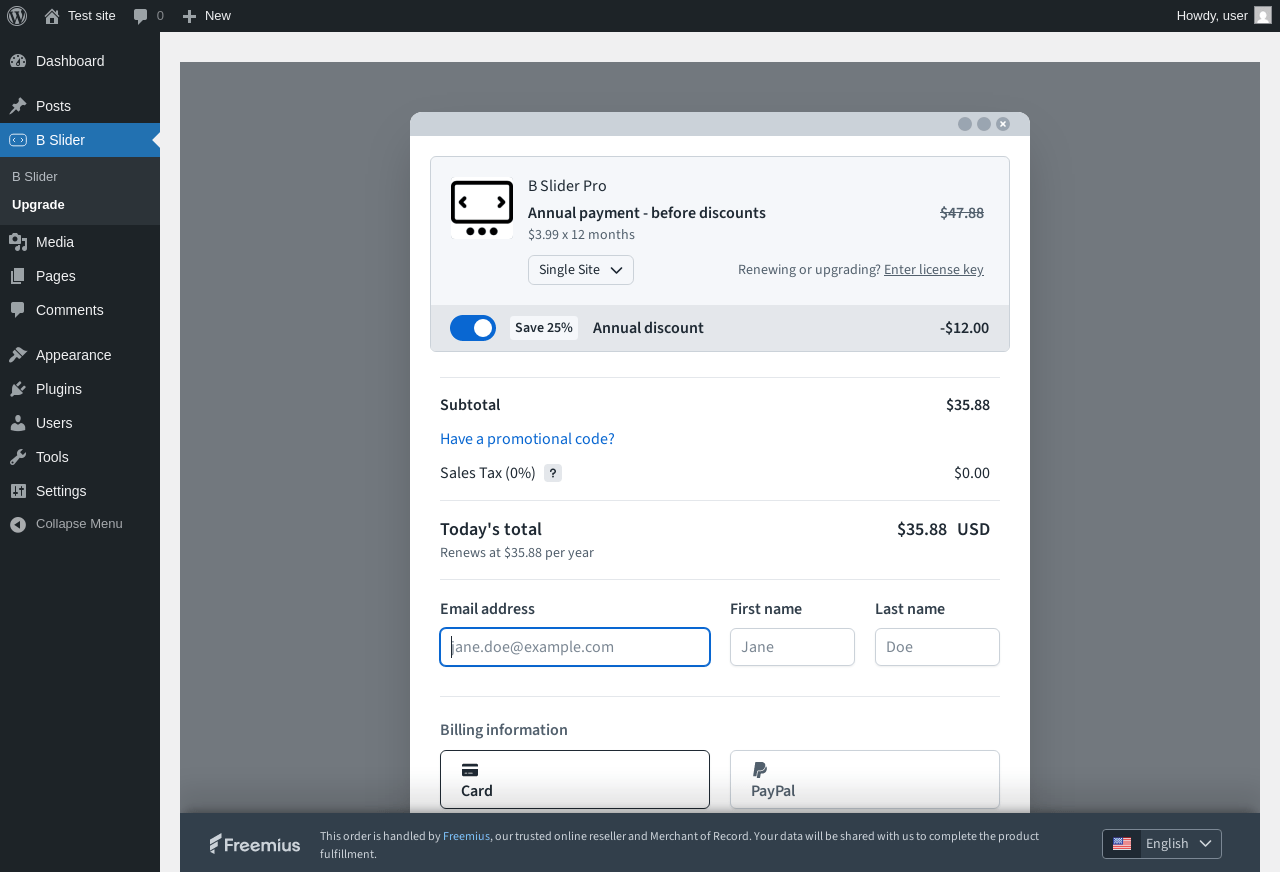Click the Tools wrench icon
Viewport: 1280px width, 872px height.
tap(18, 457)
